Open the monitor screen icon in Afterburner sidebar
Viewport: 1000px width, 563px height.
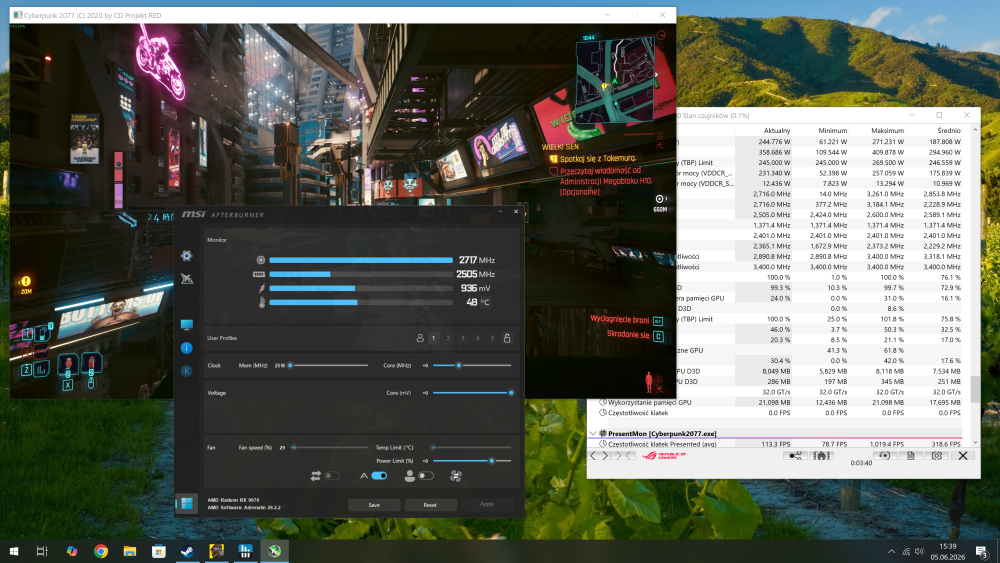pyautogui.click(x=186, y=325)
